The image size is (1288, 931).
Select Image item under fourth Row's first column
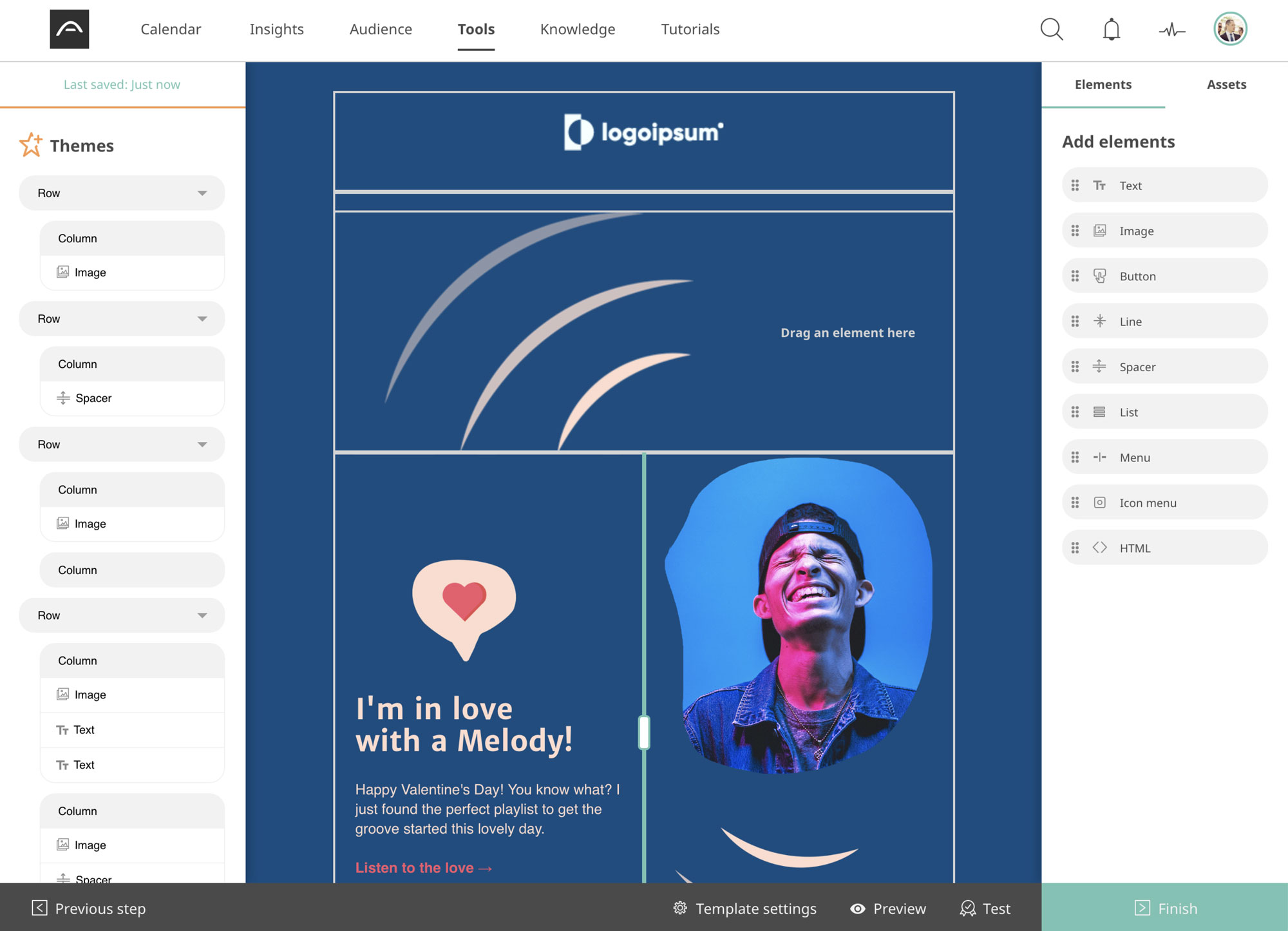[x=132, y=695]
